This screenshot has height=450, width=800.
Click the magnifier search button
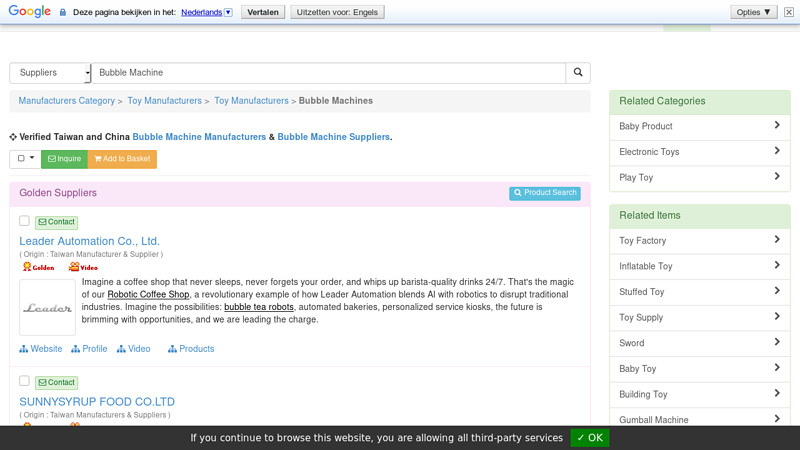pyautogui.click(x=577, y=73)
